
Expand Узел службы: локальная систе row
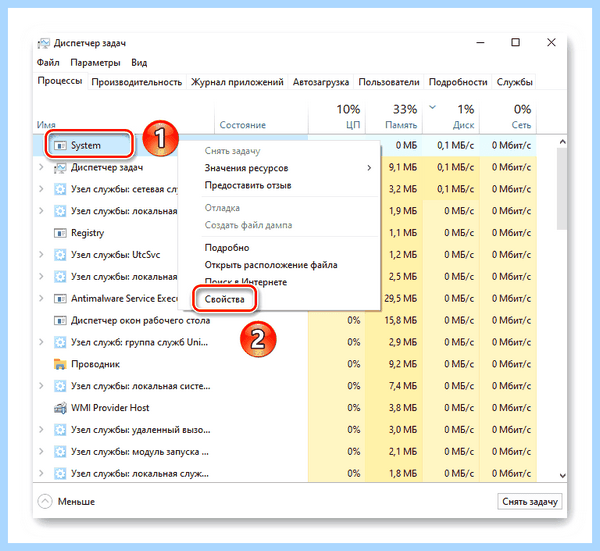click(x=41, y=386)
